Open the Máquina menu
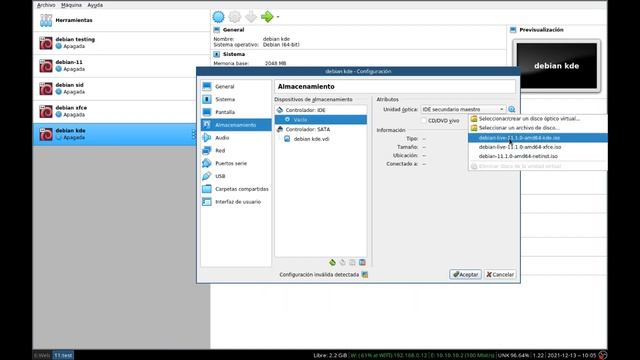 tap(71, 5)
